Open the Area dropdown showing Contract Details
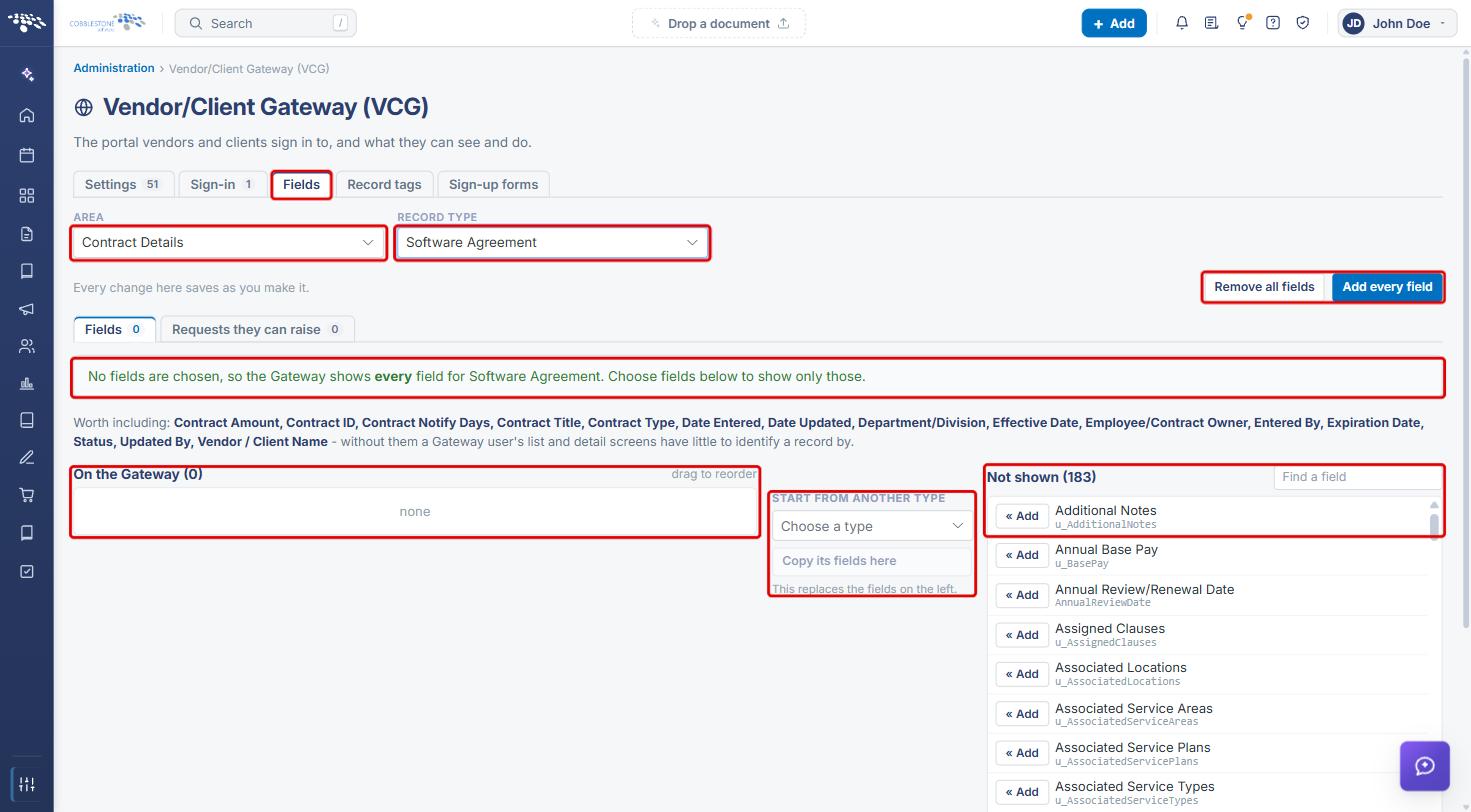Viewport: 1471px width, 812px height. point(228,242)
